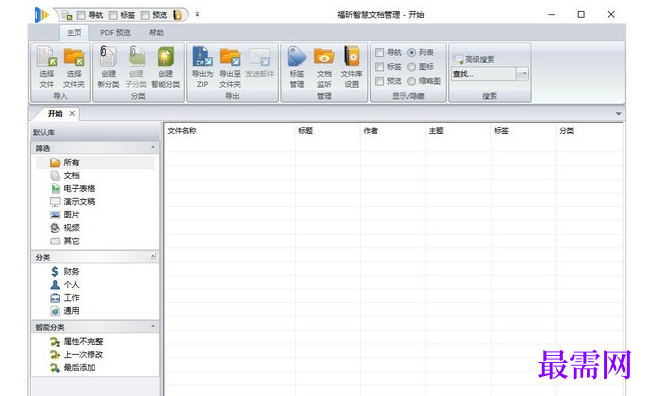Create a new category with 创建新分类
Viewport: 650px width, 396px height.
tap(108, 67)
